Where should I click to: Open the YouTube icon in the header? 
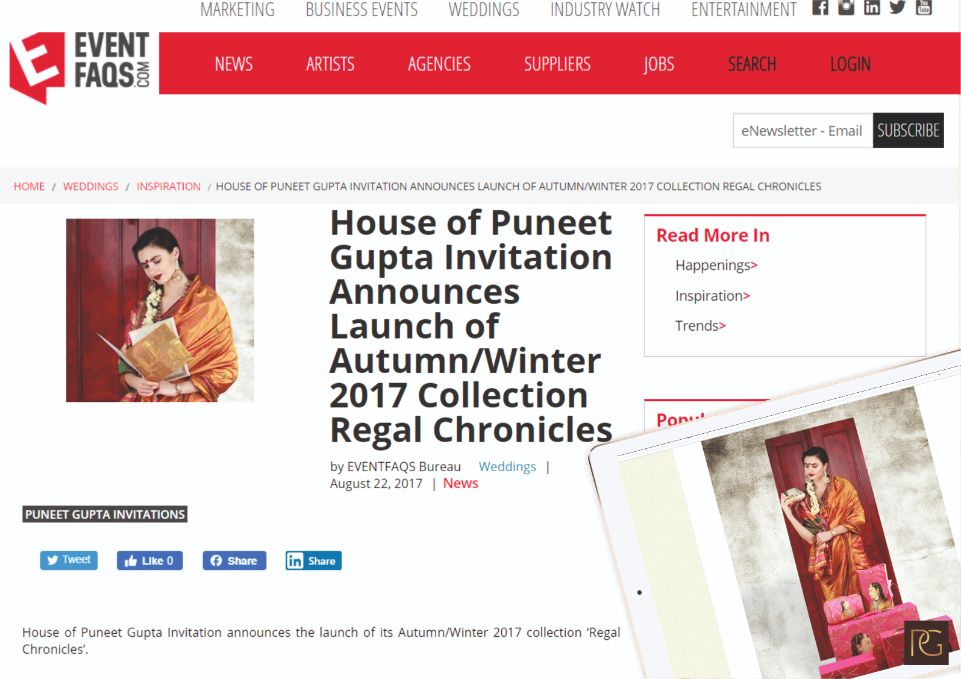tap(923, 7)
